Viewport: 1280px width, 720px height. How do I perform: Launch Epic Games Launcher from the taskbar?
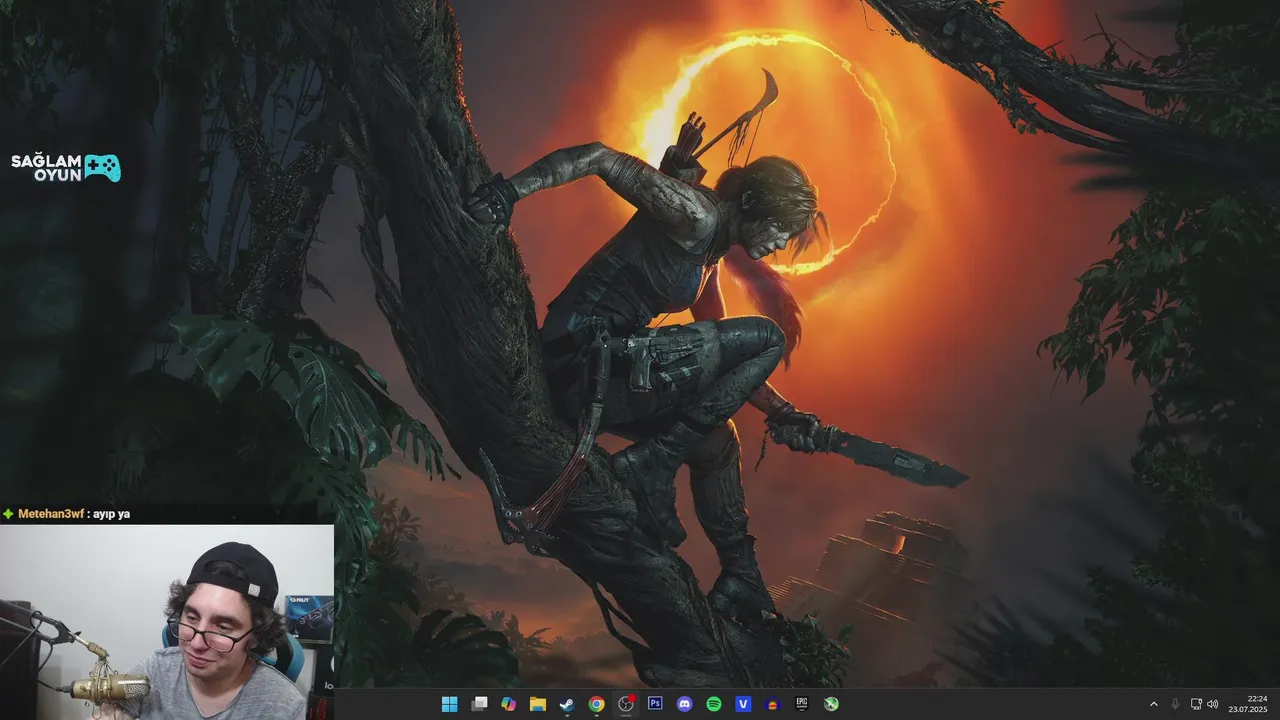click(x=802, y=704)
